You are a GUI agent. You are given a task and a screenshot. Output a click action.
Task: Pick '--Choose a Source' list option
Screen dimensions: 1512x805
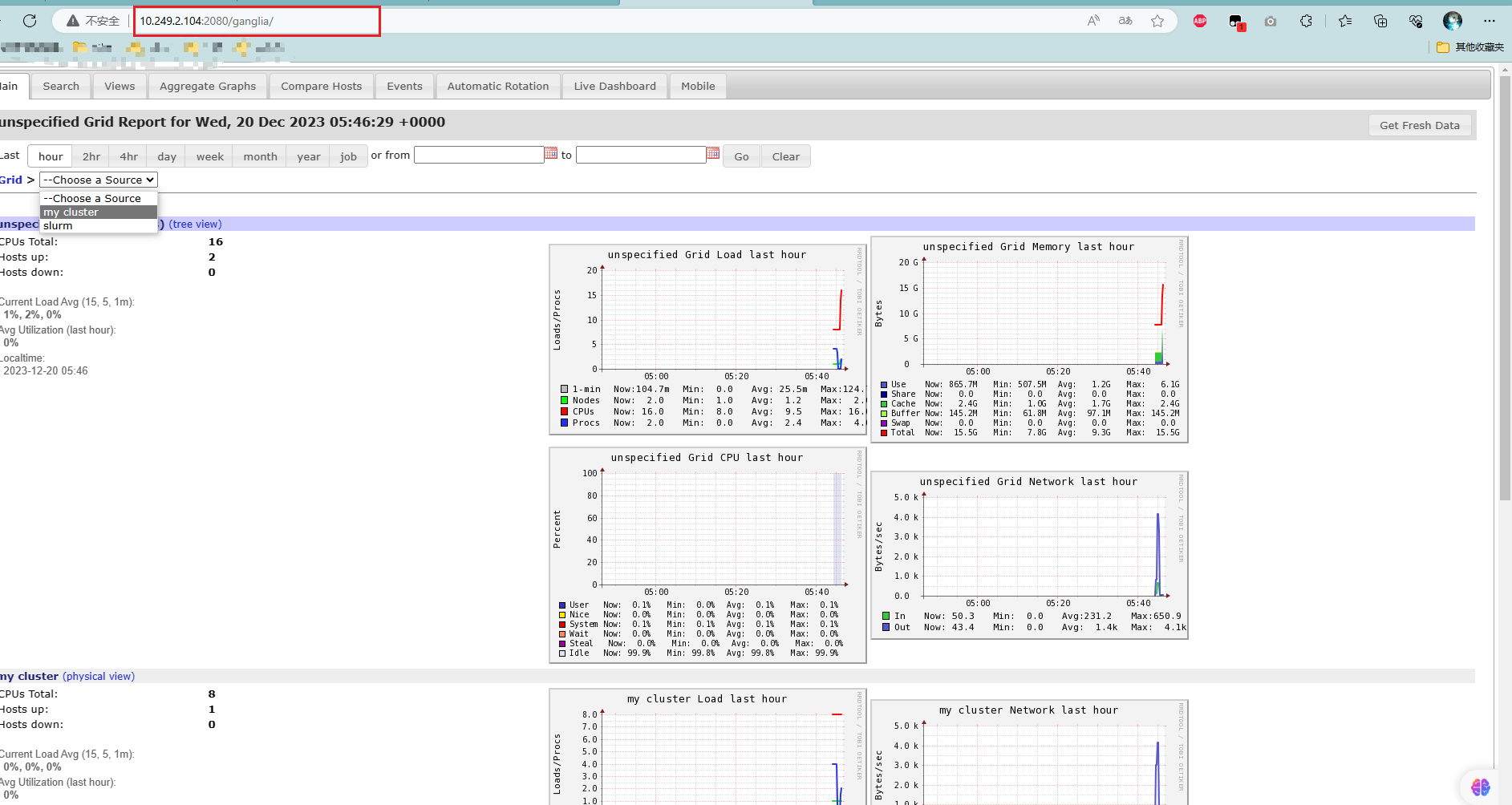pos(99,198)
